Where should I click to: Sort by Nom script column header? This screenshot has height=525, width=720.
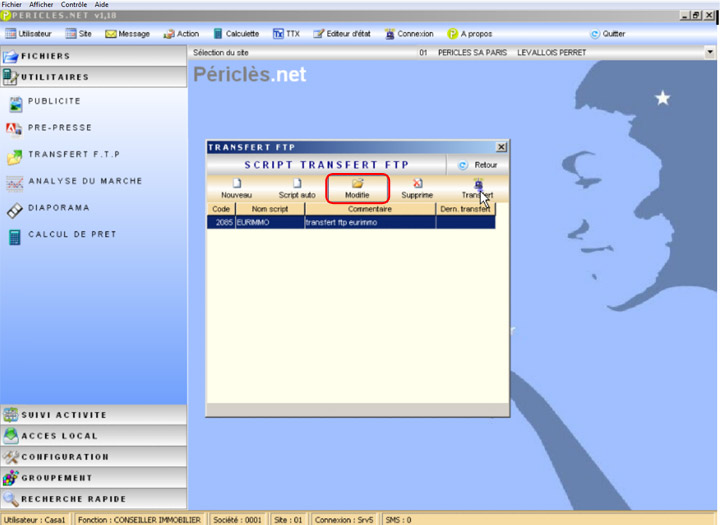pyautogui.click(x=268, y=209)
